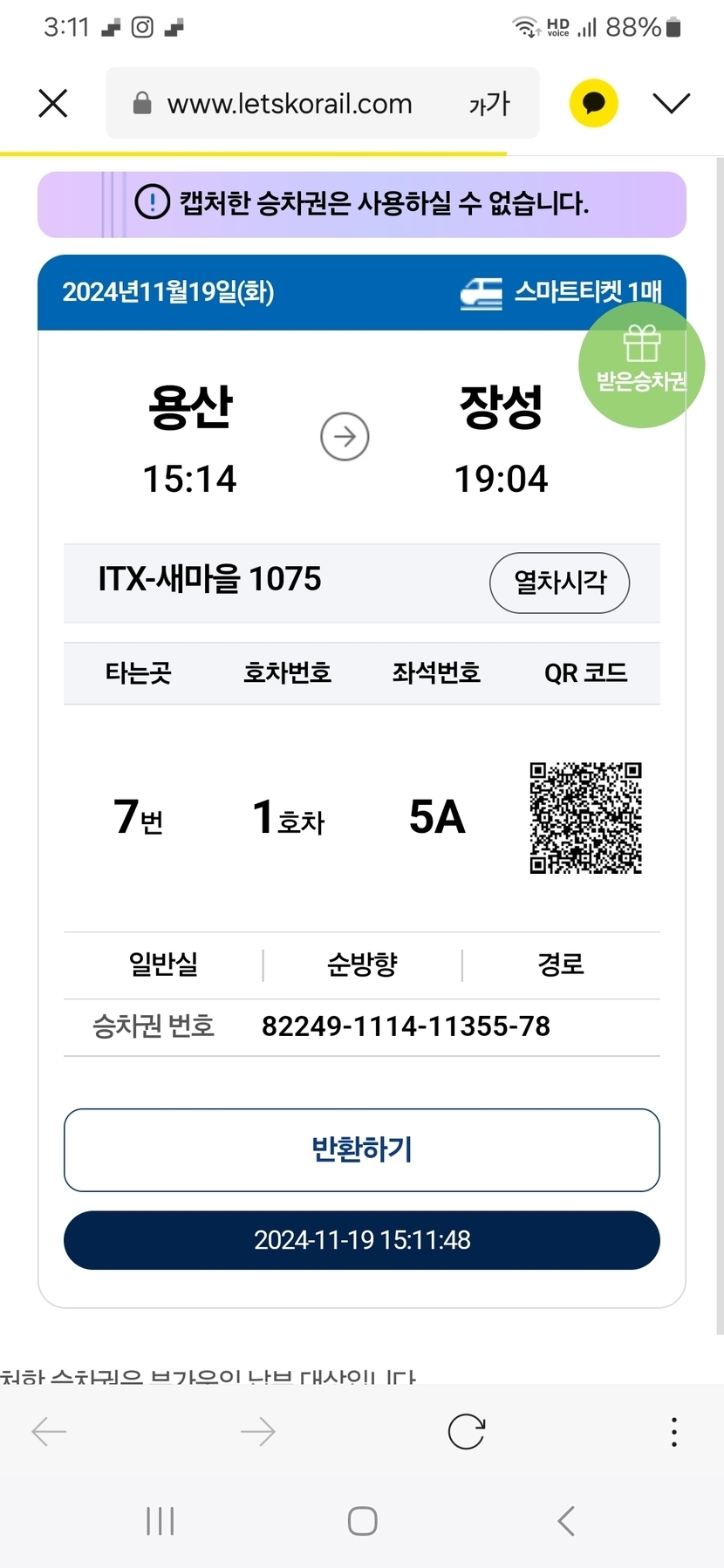Tap the circled arrow between stations
724x1568 pixels.
pyautogui.click(x=345, y=437)
